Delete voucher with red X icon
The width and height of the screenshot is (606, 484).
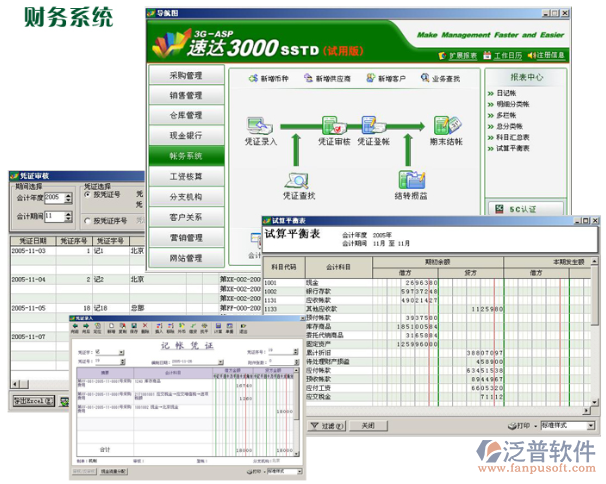pyautogui.click(x=145, y=328)
